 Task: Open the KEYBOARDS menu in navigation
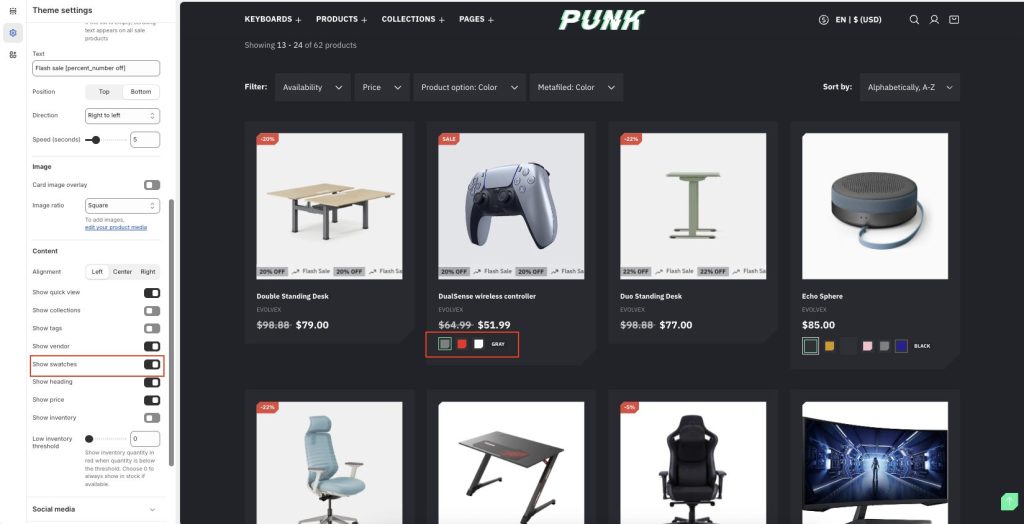[273, 20]
